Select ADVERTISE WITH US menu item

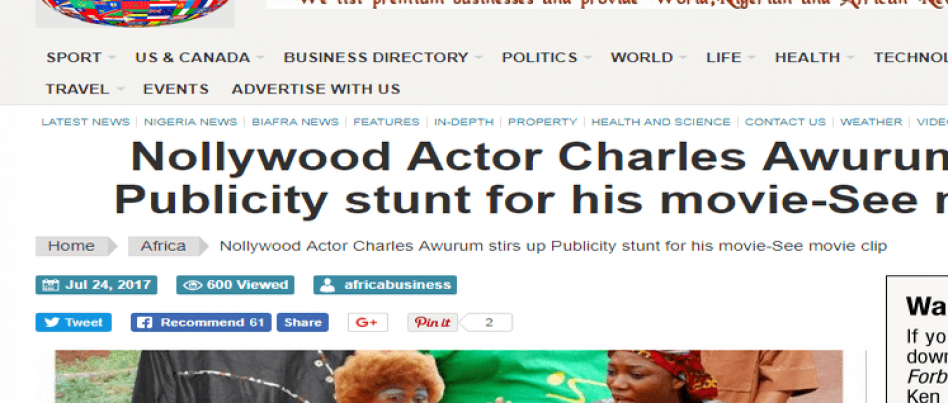[x=316, y=89]
